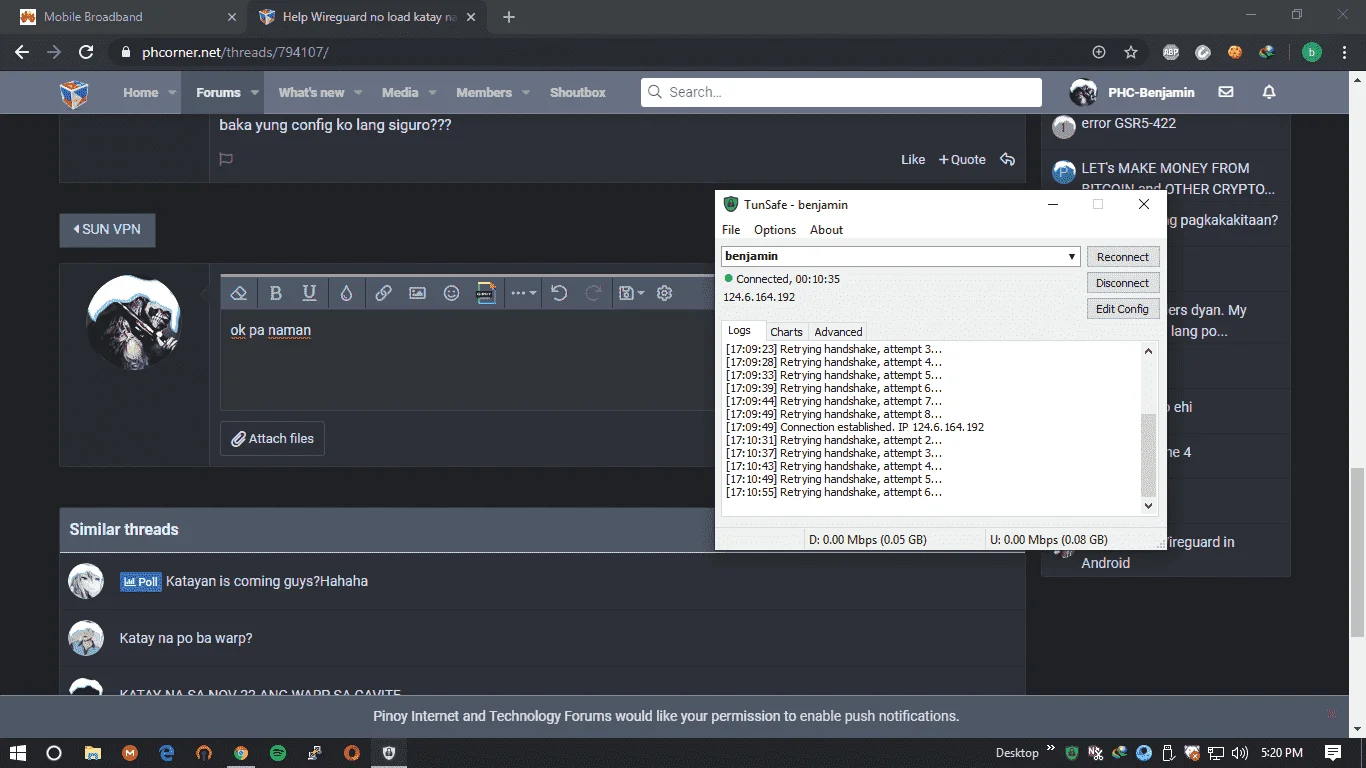
Task: Open the Forums navigation item
Action: tap(218, 92)
